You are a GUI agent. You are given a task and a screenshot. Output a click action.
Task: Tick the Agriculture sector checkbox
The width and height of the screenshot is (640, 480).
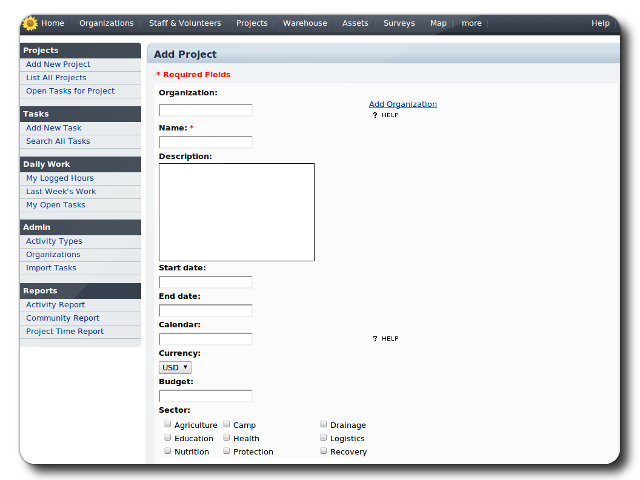(167, 424)
